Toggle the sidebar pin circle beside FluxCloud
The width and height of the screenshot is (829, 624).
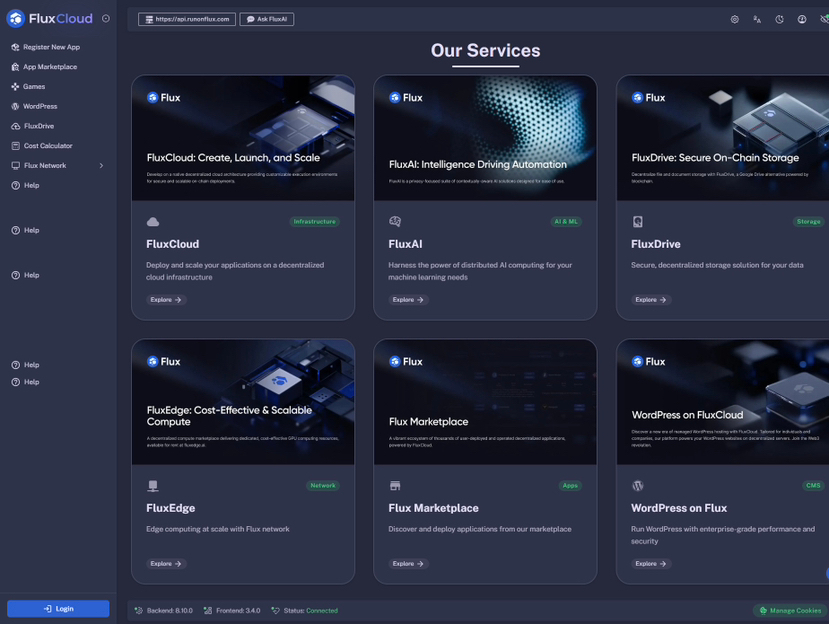tap(106, 19)
